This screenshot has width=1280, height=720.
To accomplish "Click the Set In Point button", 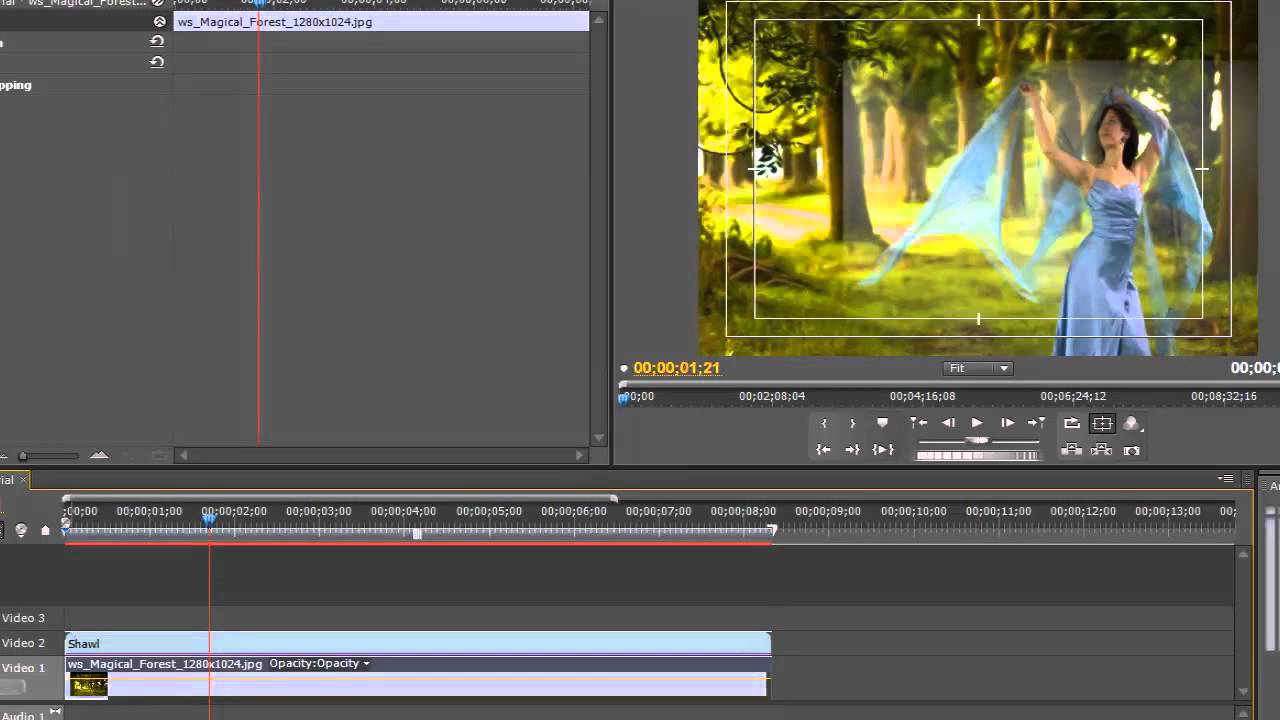I will coord(824,423).
